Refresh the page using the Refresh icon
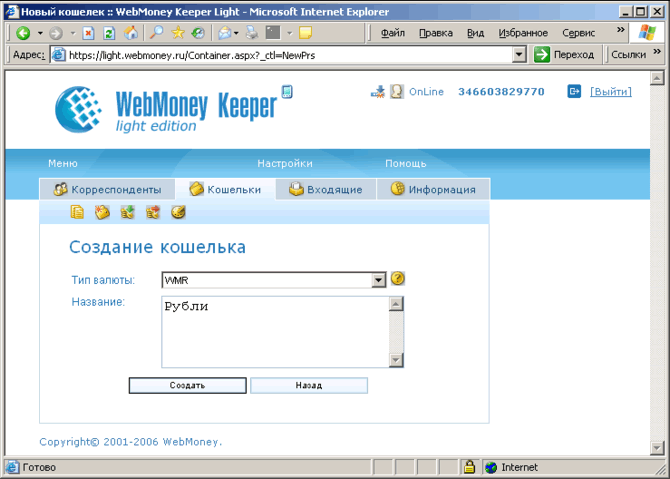The height and width of the screenshot is (479, 670). [109, 32]
